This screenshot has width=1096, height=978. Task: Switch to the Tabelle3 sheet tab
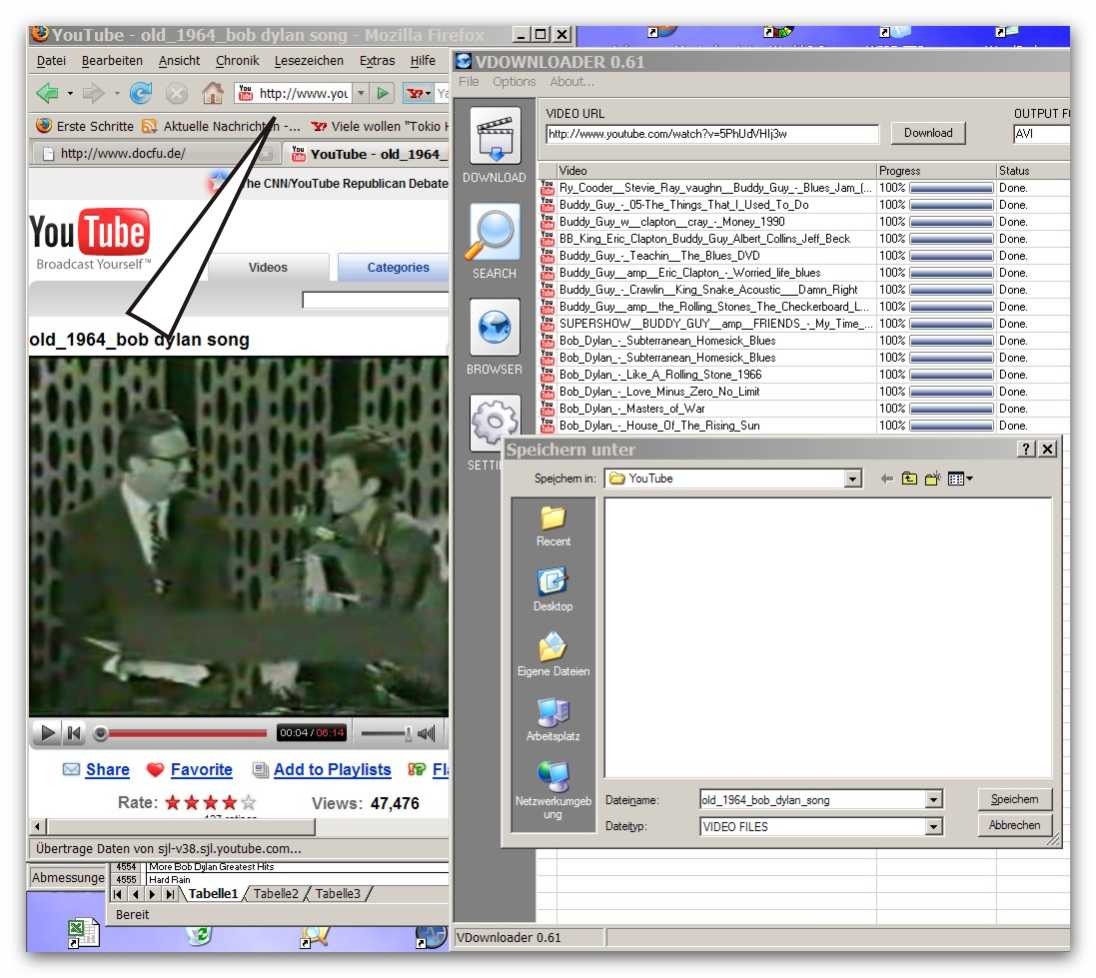point(338,894)
